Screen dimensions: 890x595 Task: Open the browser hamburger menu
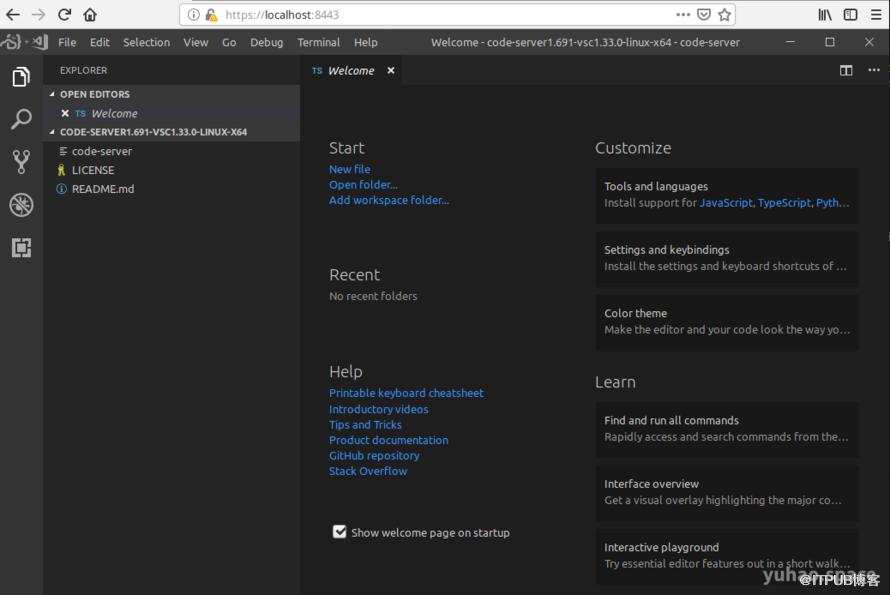(876, 15)
